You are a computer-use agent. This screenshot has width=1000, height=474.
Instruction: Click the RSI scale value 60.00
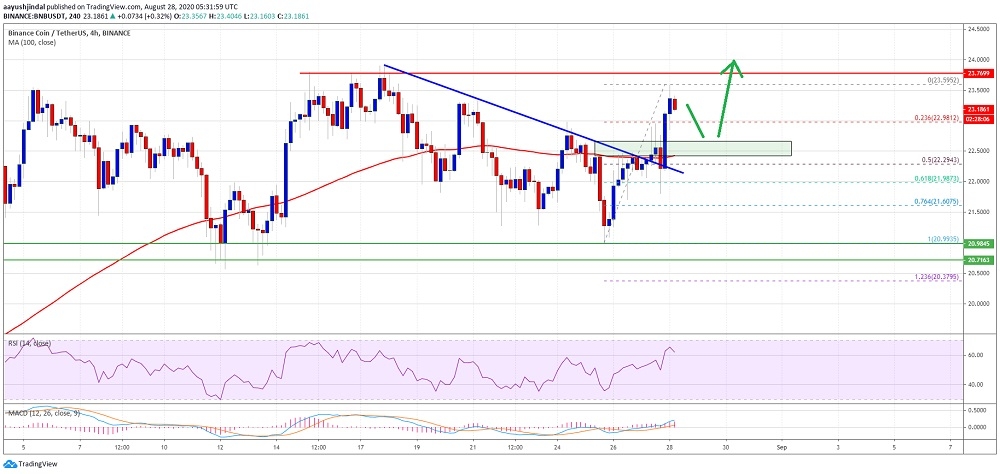(x=975, y=355)
